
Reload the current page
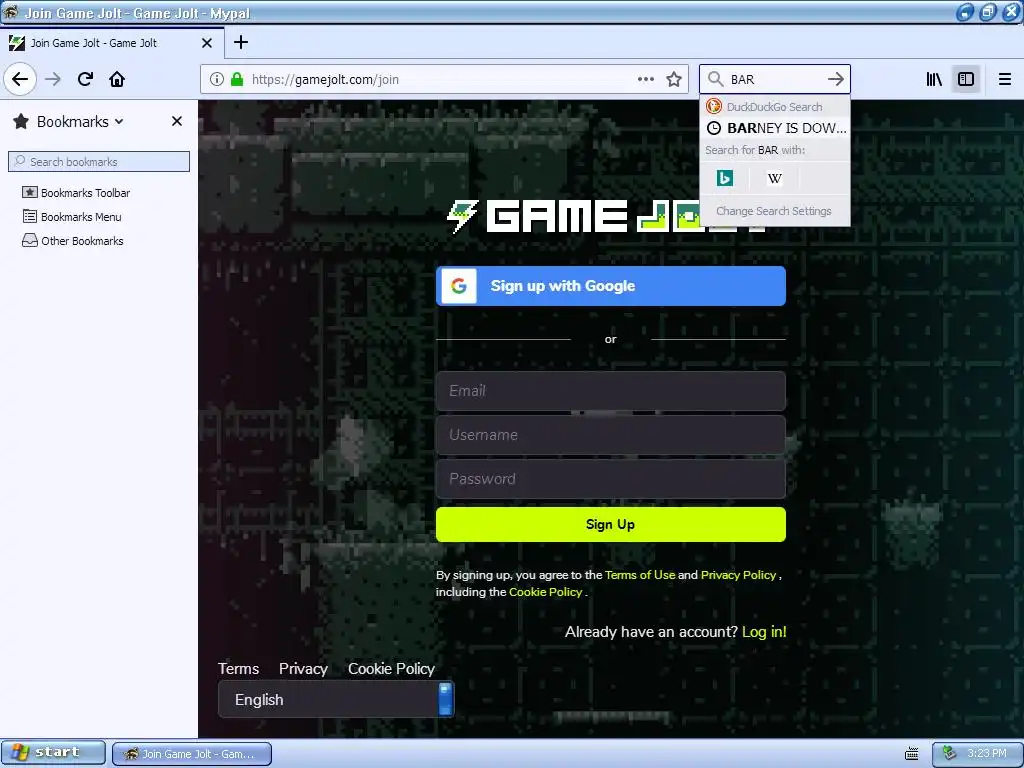click(x=85, y=79)
